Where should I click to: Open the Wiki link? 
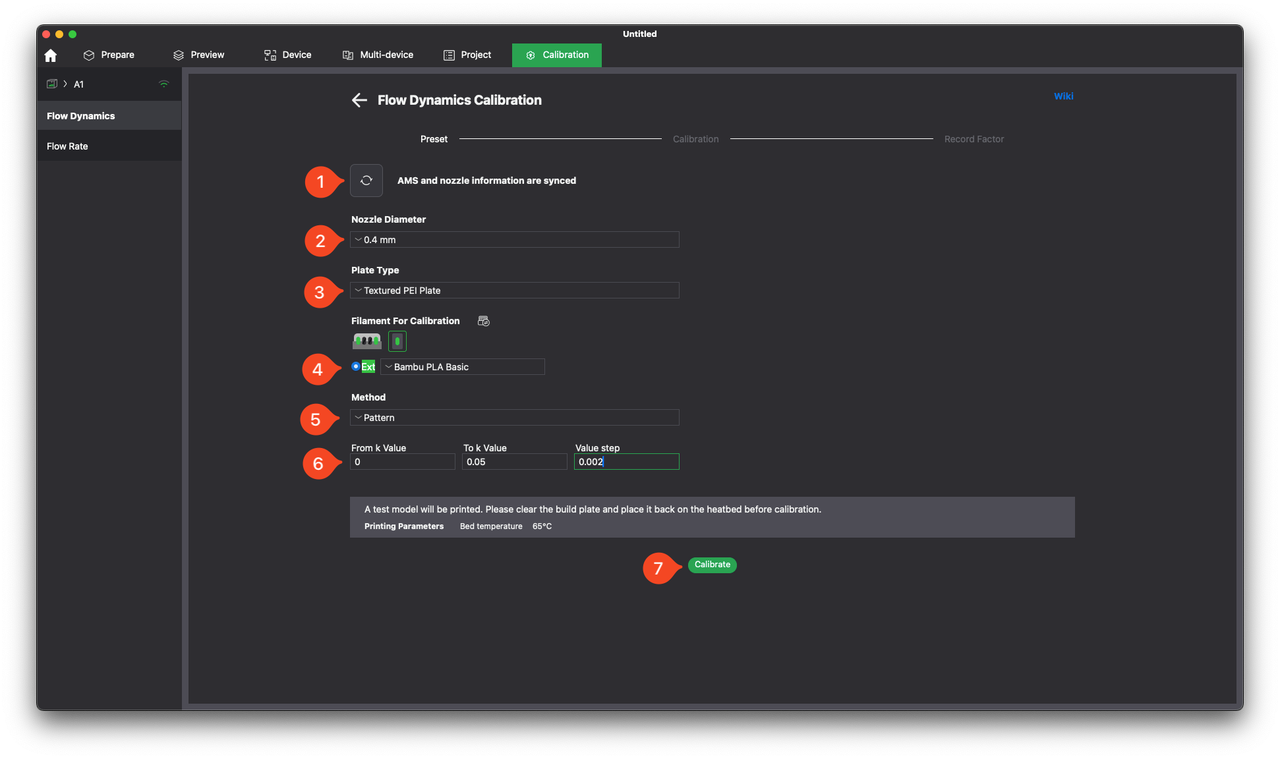pos(1063,96)
